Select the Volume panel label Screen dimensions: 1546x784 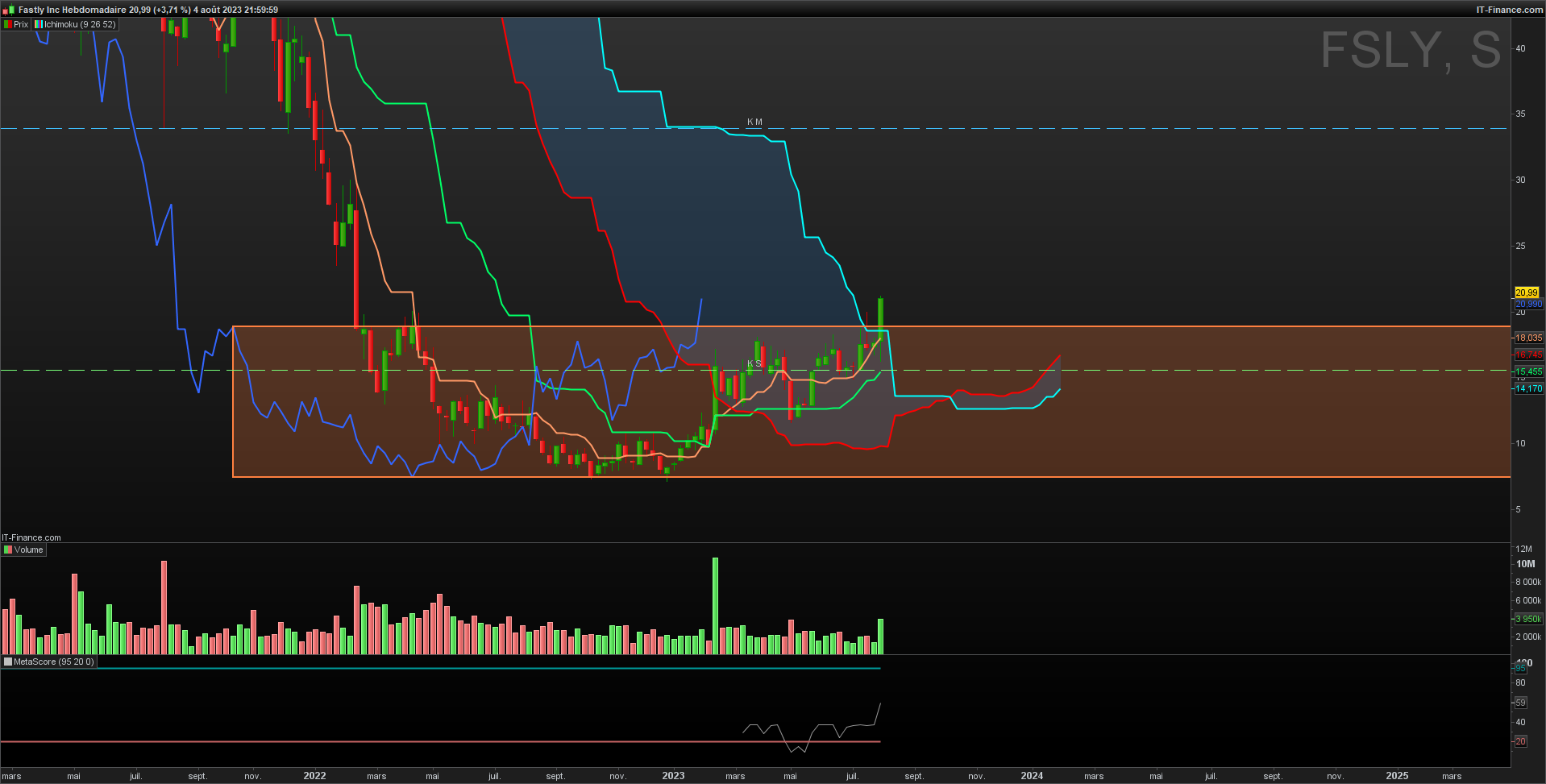28,550
